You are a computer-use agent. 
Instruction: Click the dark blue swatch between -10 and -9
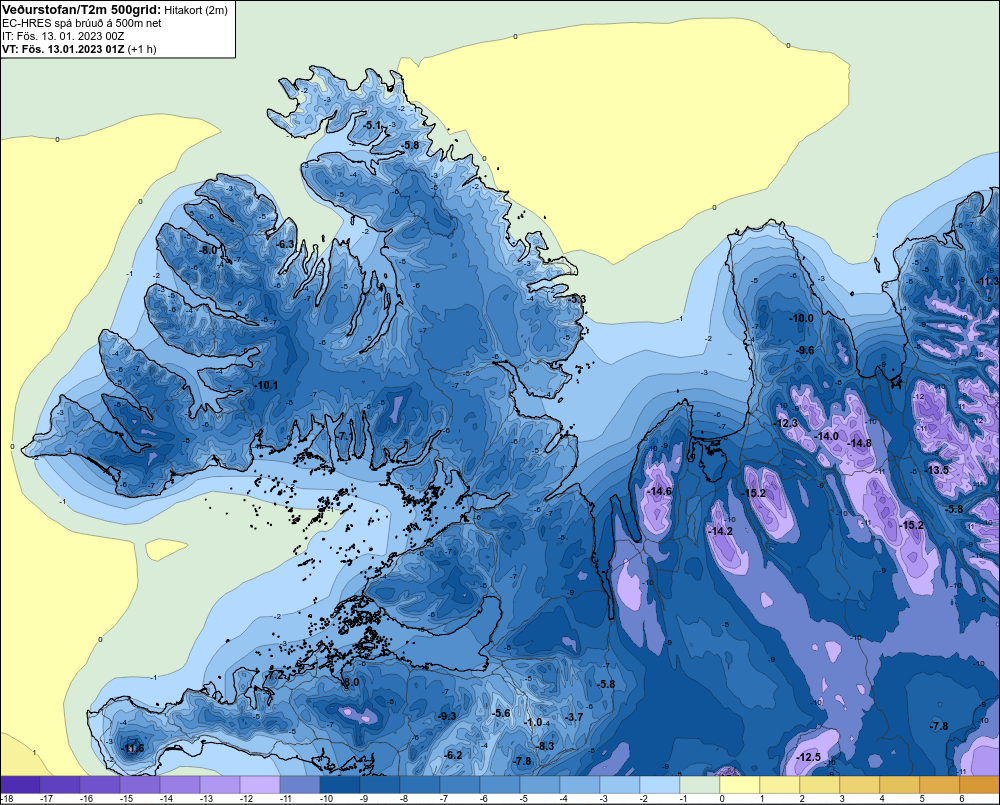coord(340,785)
